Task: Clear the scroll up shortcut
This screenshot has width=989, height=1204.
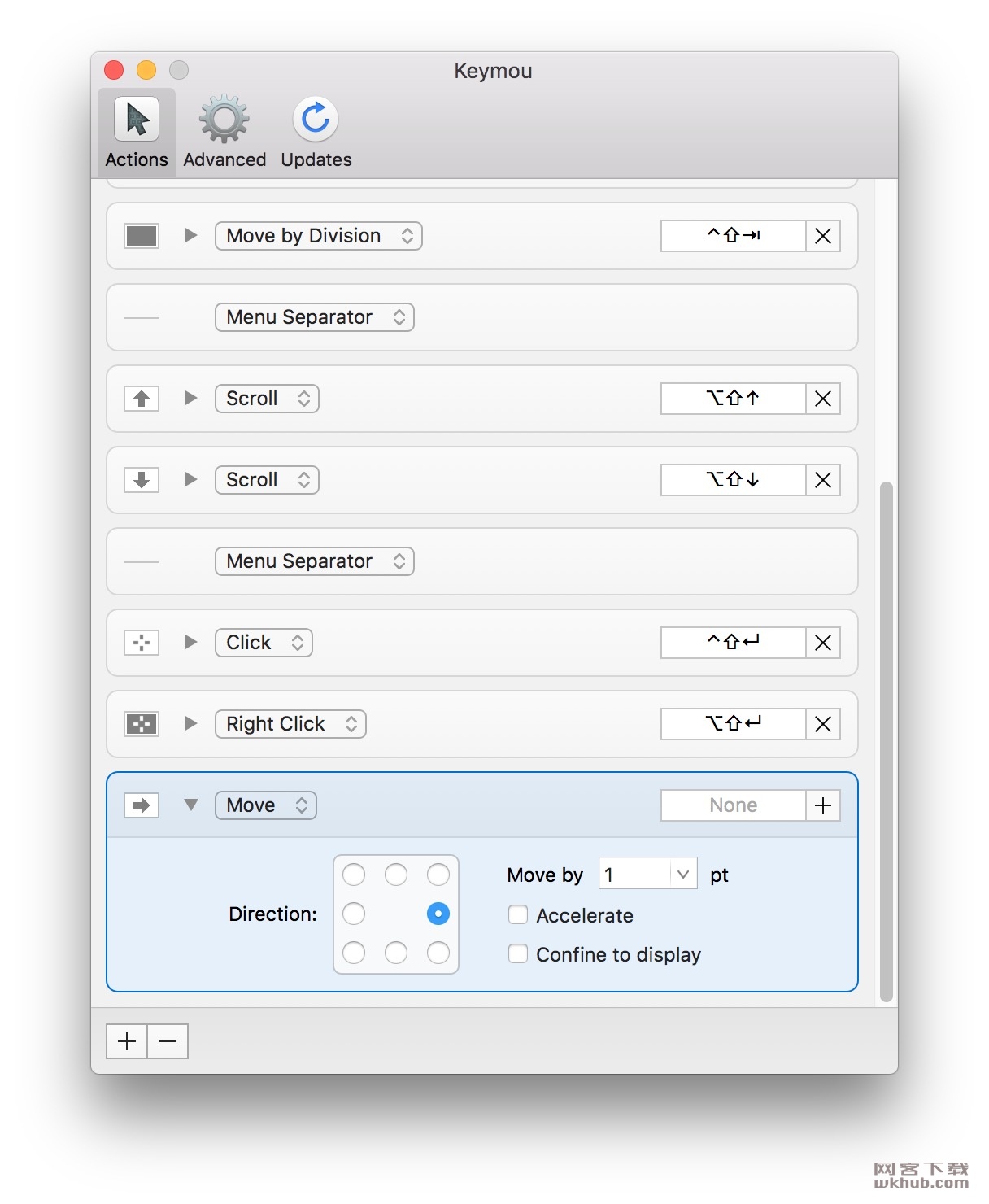Action: pyautogui.click(x=823, y=399)
